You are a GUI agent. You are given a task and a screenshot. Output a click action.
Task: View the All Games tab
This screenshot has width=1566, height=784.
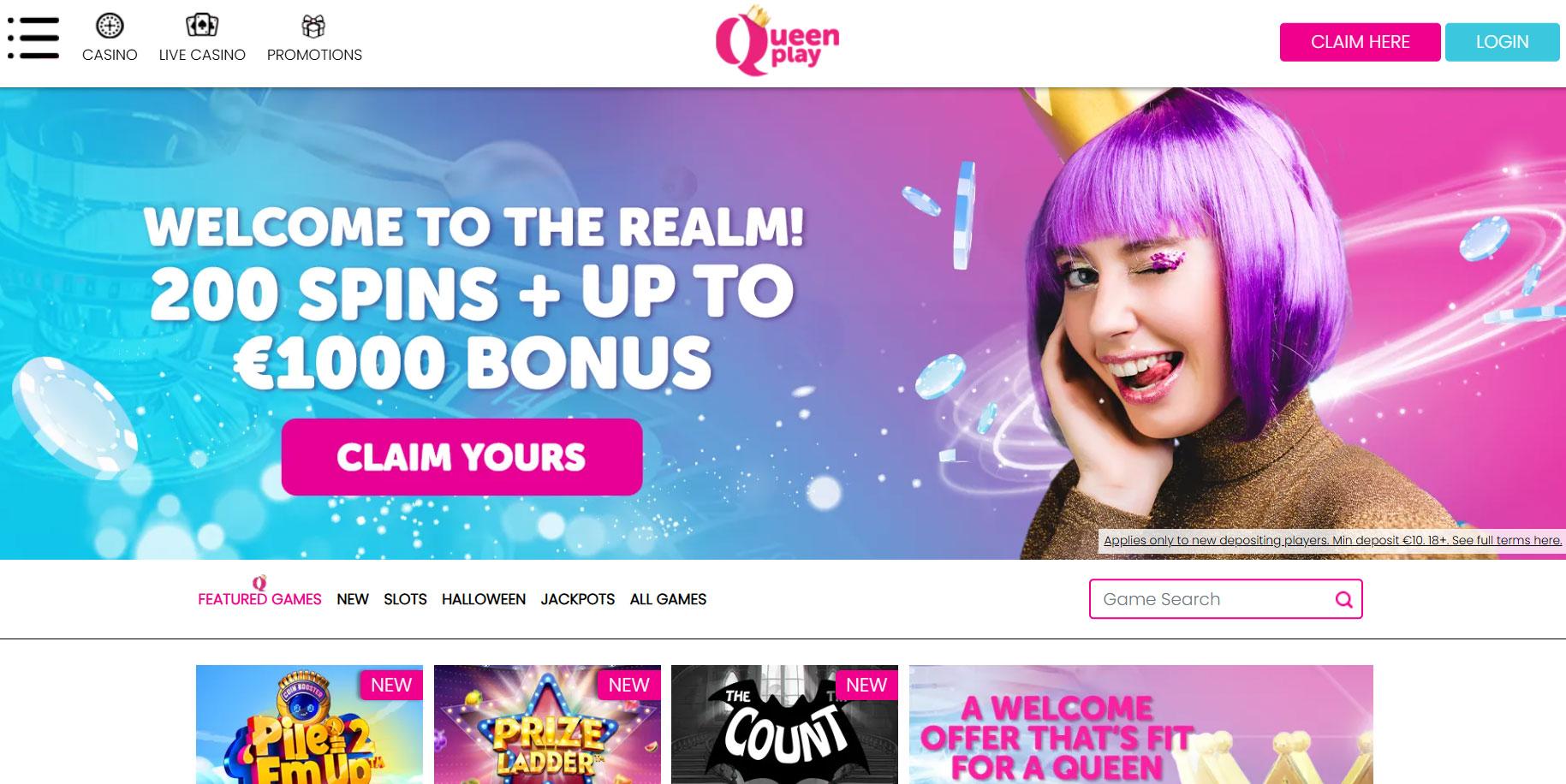(x=668, y=599)
